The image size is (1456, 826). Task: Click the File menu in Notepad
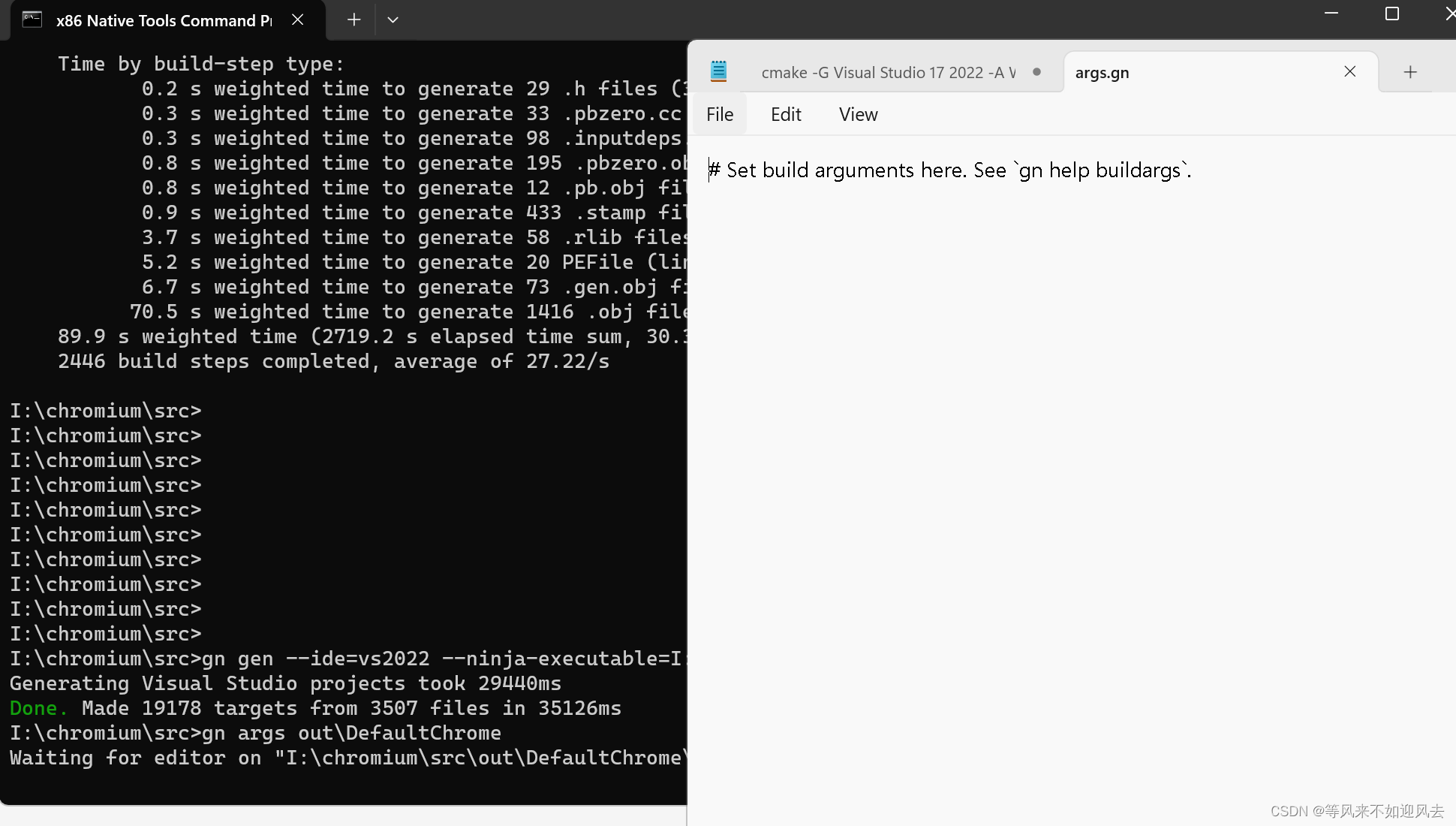[719, 114]
